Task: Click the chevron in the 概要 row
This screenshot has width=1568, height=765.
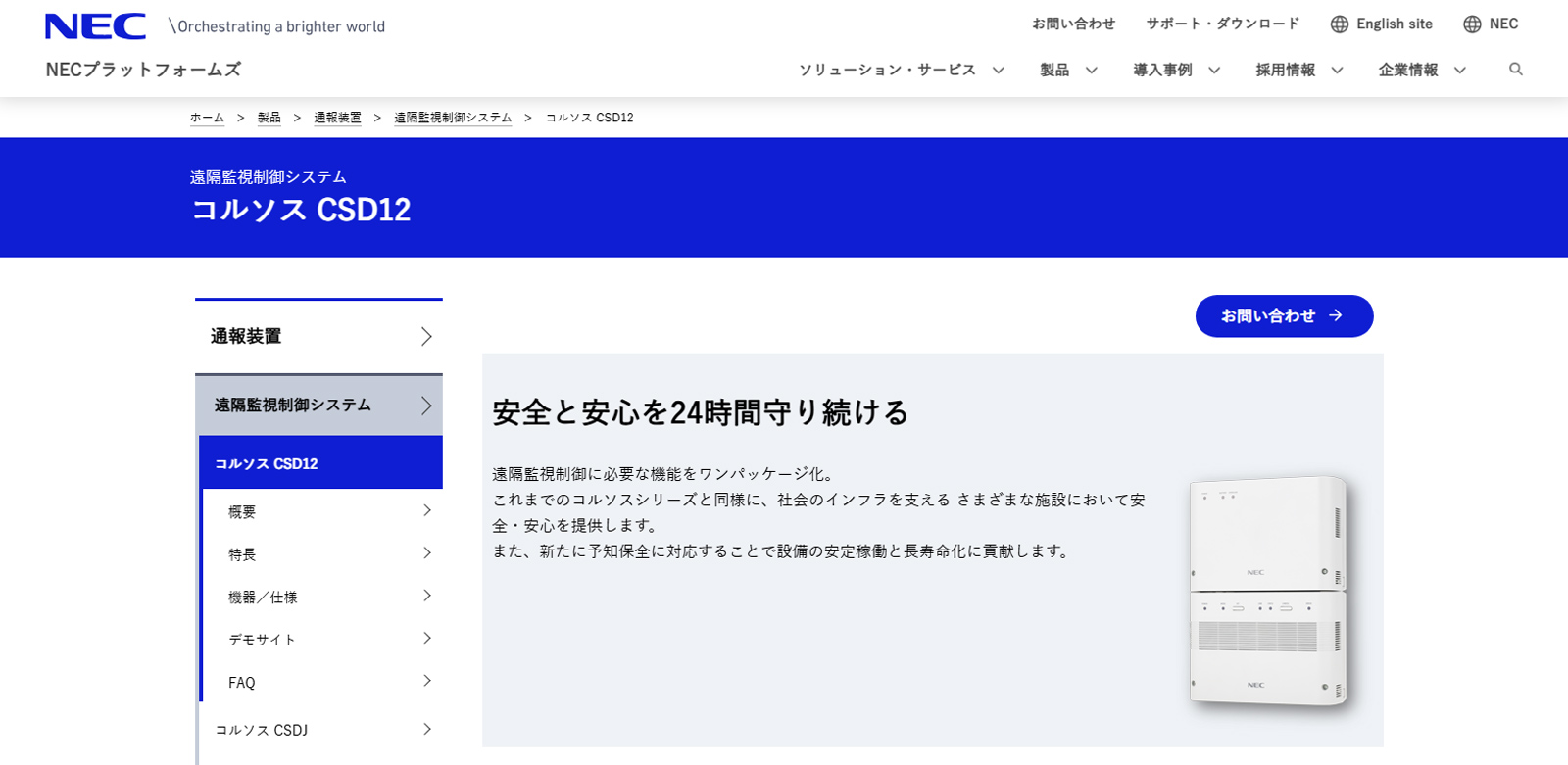Action: pyautogui.click(x=427, y=510)
